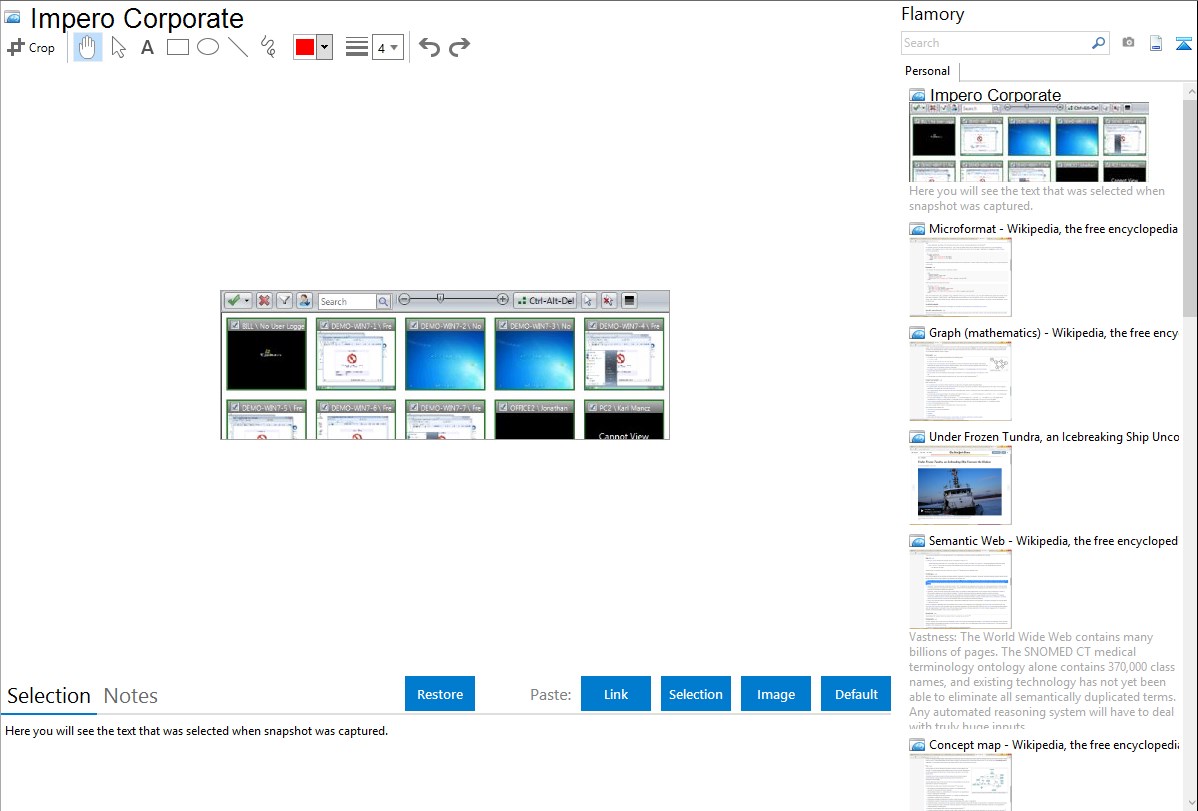Select the straight line tool

pos(238,47)
